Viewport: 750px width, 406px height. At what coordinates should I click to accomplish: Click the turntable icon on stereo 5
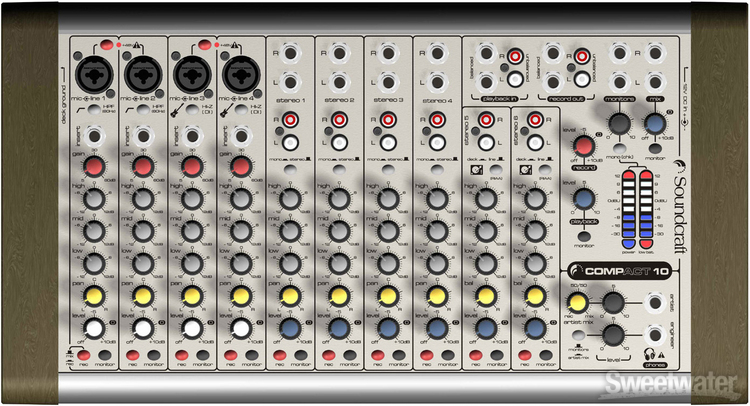[x=476, y=169]
